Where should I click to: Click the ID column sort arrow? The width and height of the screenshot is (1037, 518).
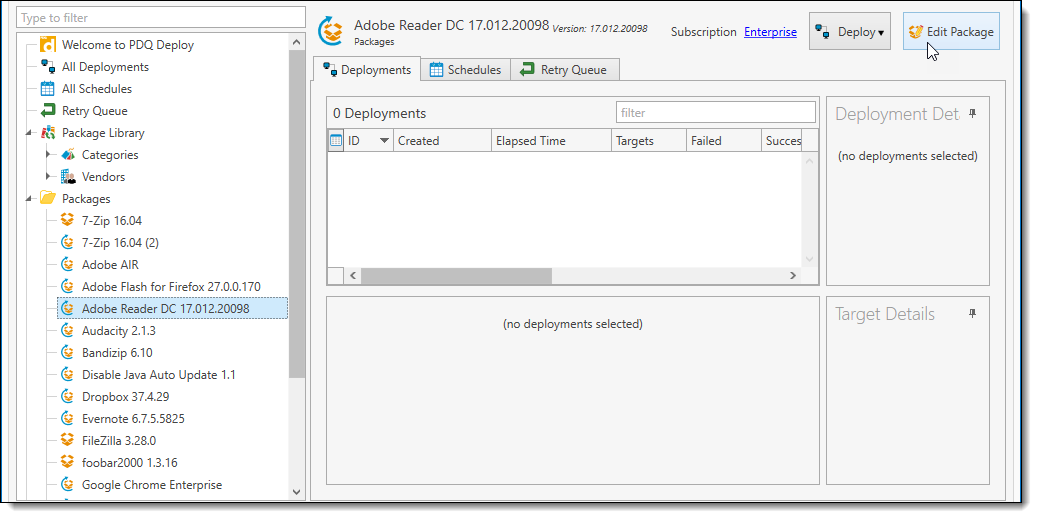pyautogui.click(x=384, y=140)
